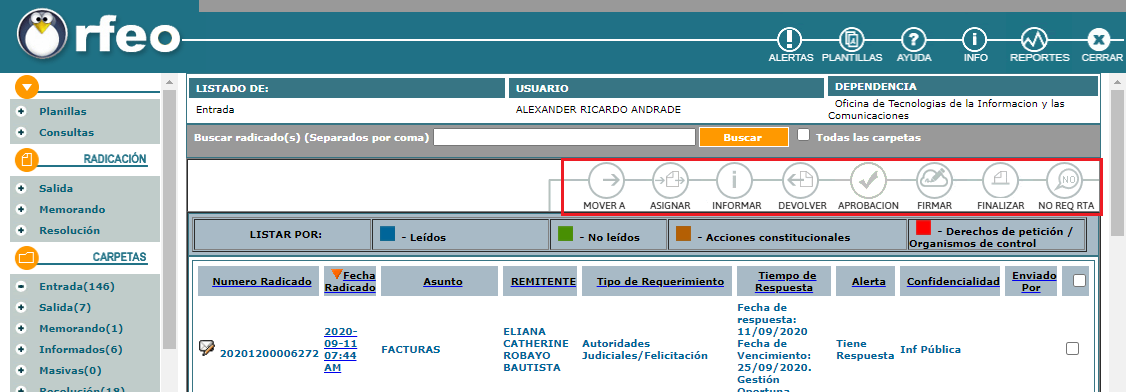This screenshot has width=1126, height=392.
Task: Collapse the Entrada(146) folder
Action: [x=21, y=286]
